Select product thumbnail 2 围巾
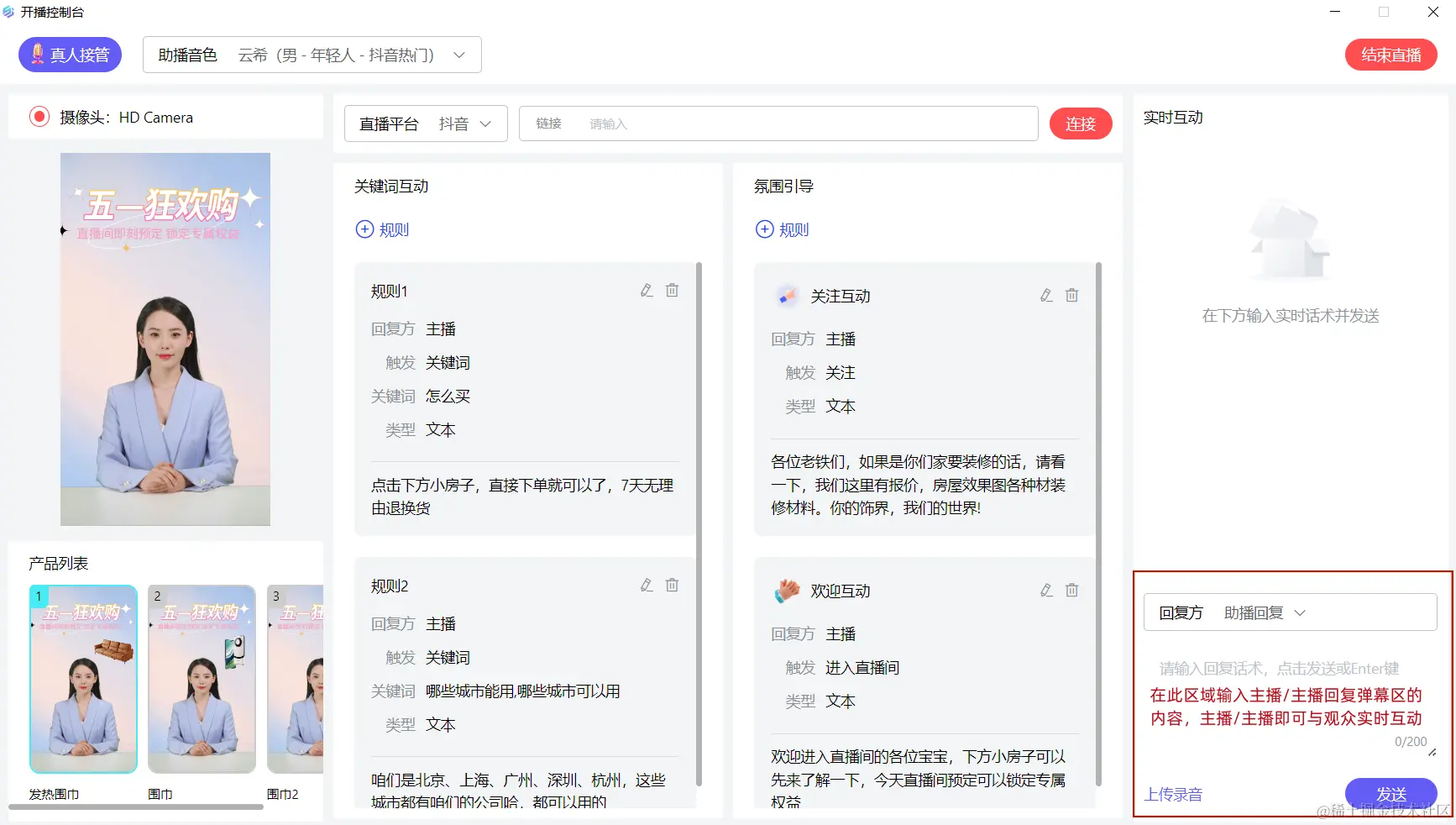 pyautogui.click(x=202, y=679)
